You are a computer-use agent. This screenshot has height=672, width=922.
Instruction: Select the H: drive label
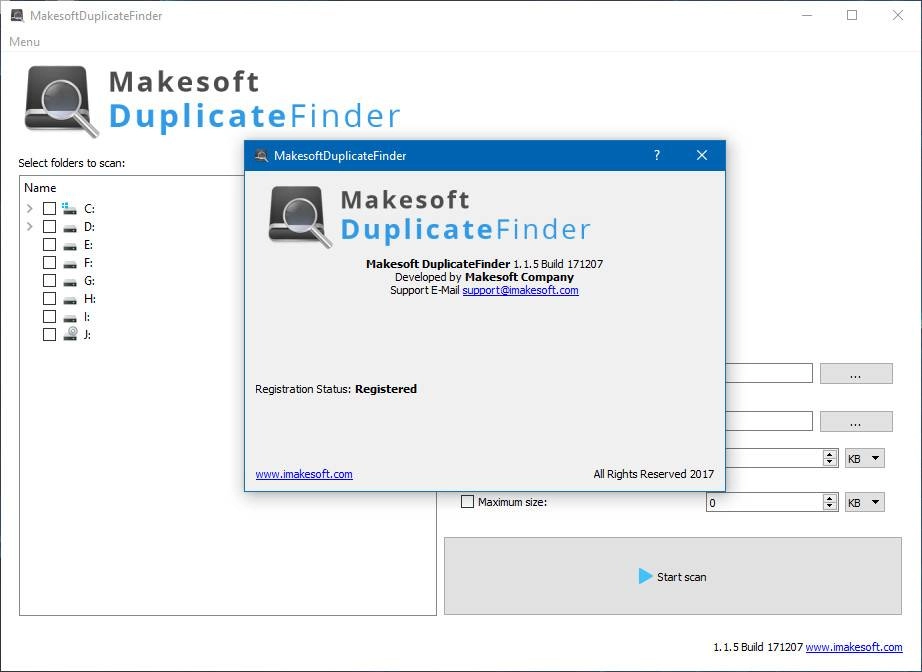pos(89,299)
